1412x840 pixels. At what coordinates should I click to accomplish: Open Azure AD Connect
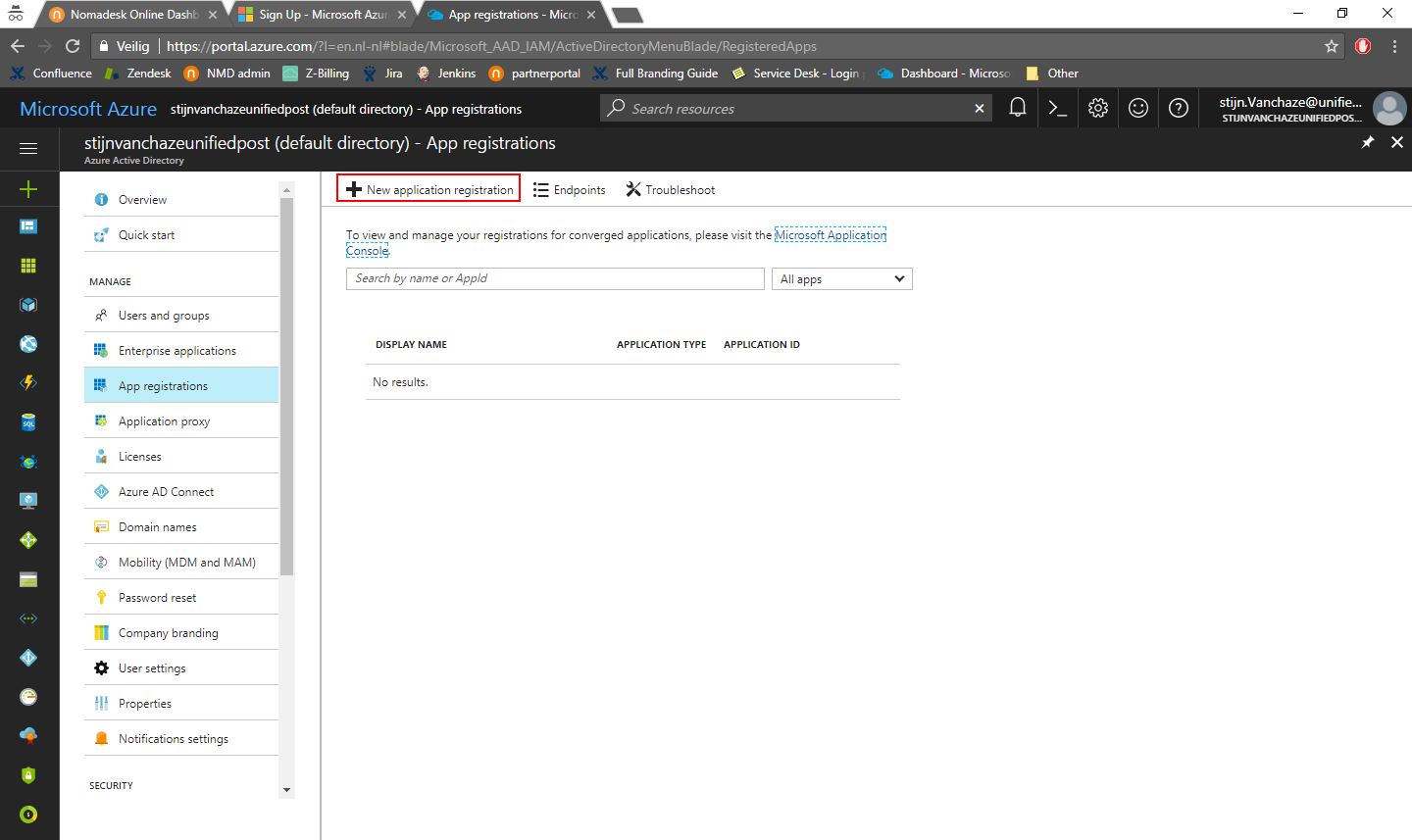181,491
